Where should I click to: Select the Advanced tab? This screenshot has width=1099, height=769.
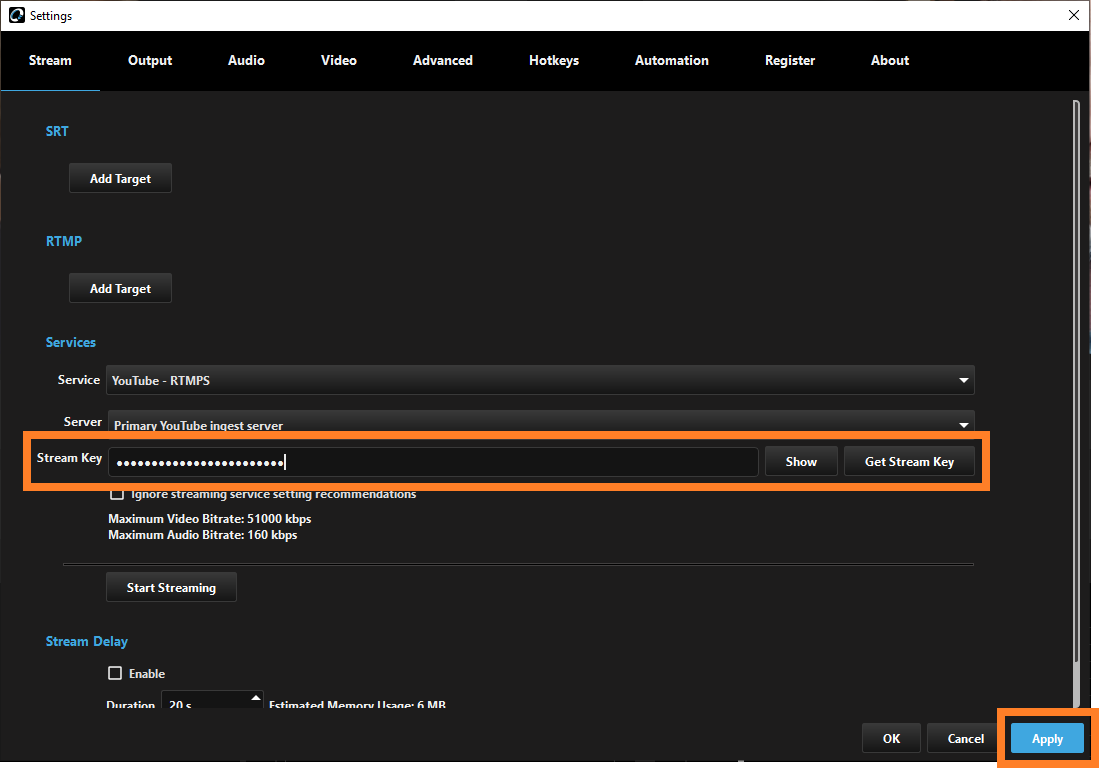pos(443,60)
